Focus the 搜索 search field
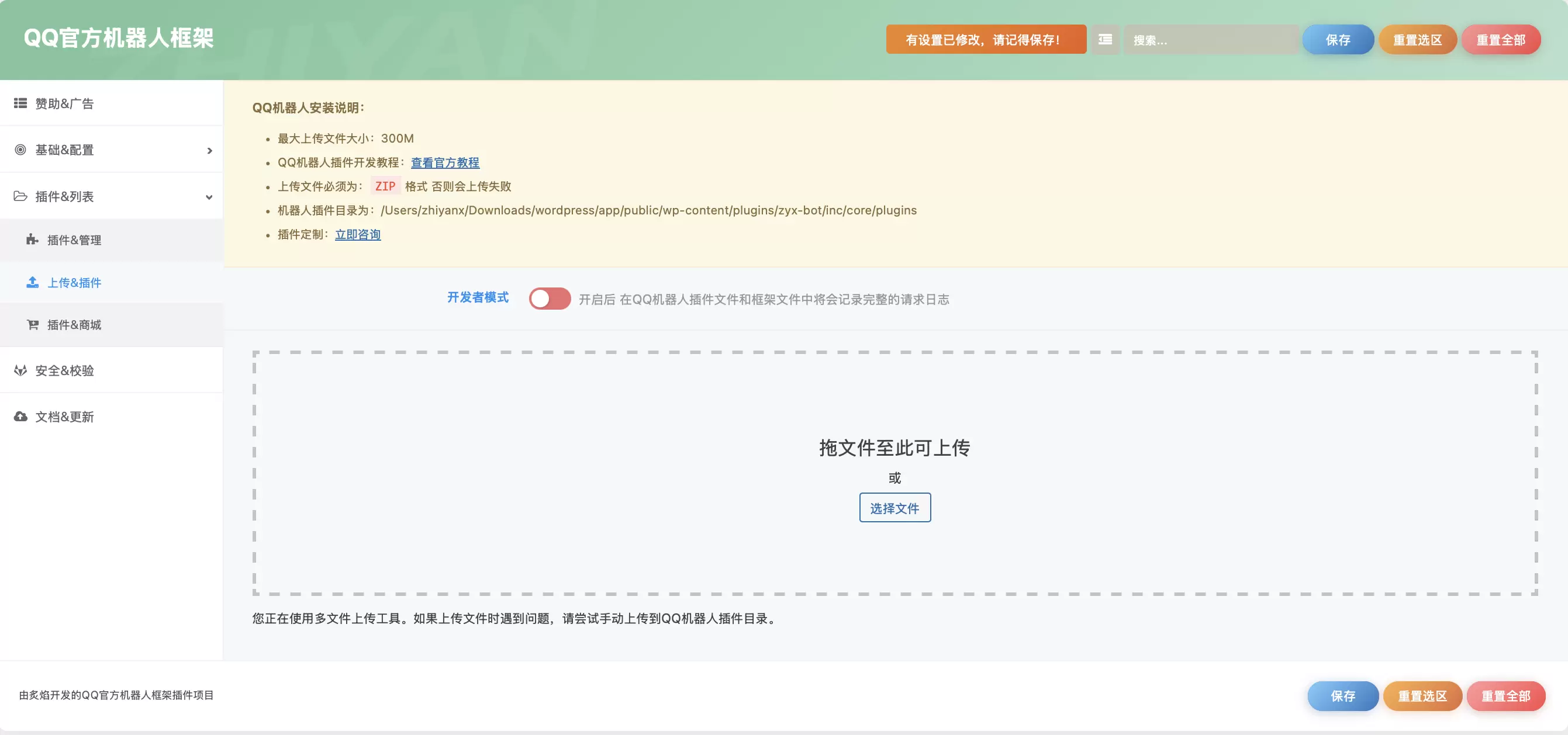 (1211, 40)
